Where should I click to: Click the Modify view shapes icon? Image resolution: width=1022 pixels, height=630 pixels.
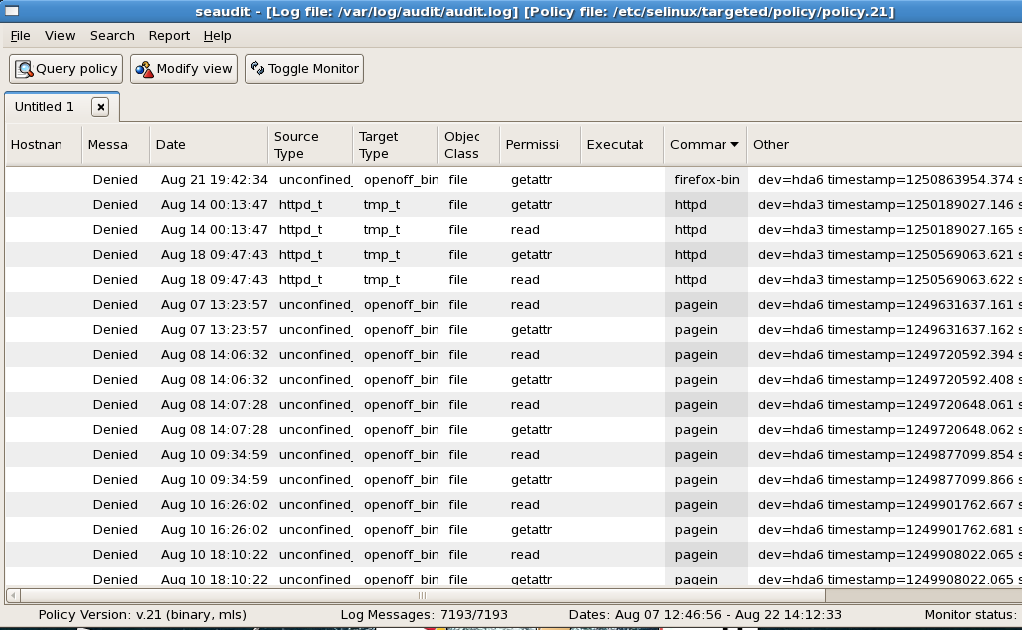(144, 69)
